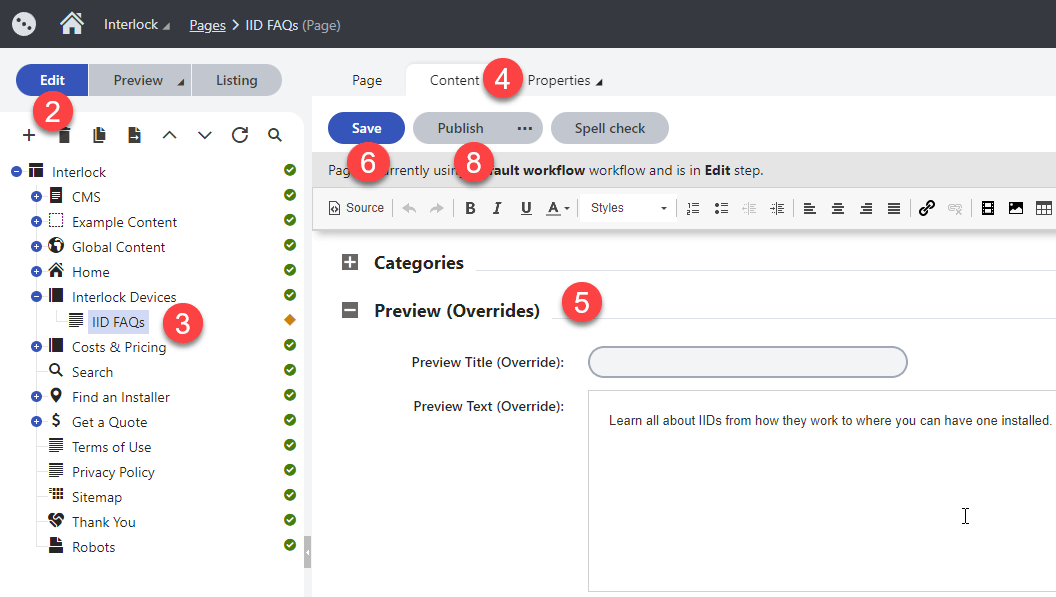Image resolution: width=1056 pixels, height=597 pixels.
Task: Open the Properties tab
Action: (564, 81)
